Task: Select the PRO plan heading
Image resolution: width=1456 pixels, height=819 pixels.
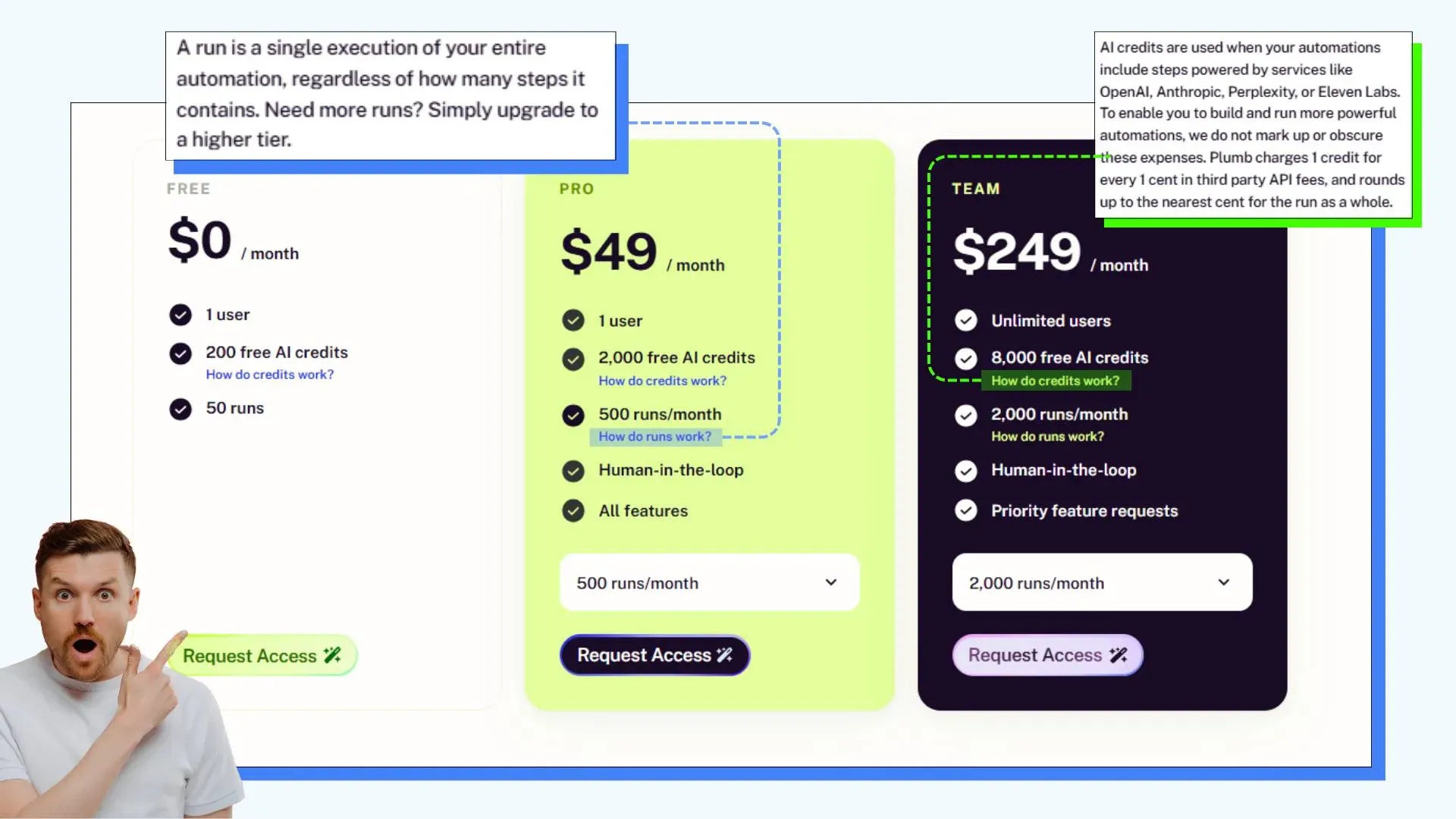Action: coord(577,189)
